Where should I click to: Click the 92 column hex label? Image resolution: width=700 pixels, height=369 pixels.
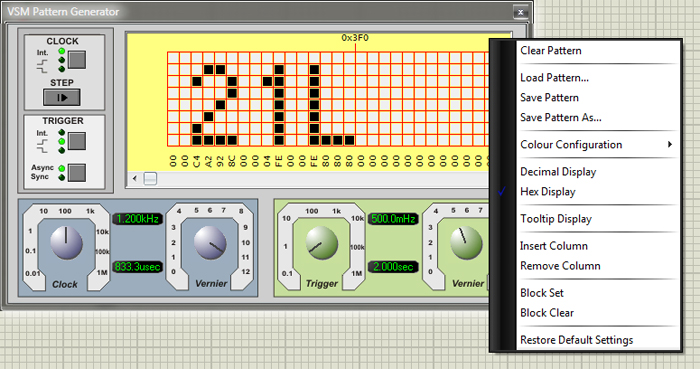[x=220, y=161]
